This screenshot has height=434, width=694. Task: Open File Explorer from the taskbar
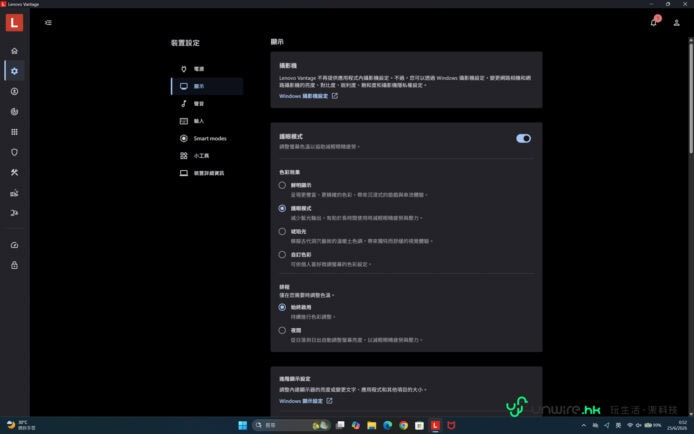[371, 425]
